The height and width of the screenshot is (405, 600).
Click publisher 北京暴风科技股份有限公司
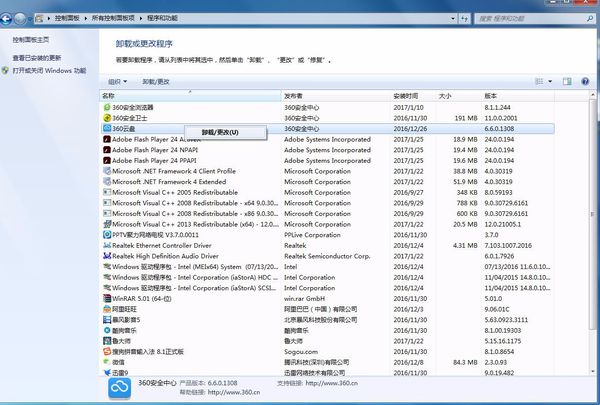(x=321, y=320)
